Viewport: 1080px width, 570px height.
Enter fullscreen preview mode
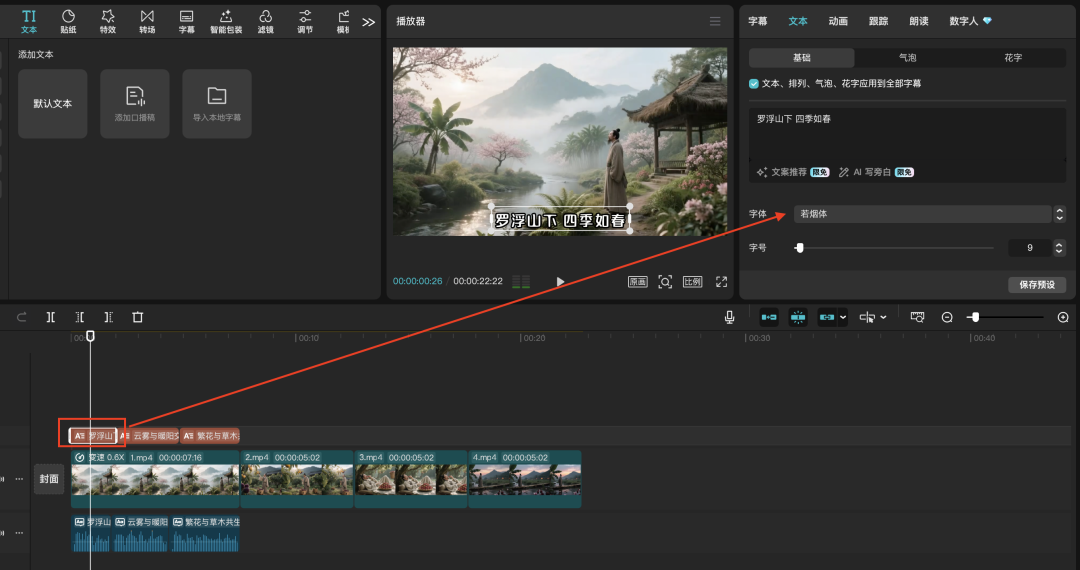pyautogui.click(x=721, y=282)
